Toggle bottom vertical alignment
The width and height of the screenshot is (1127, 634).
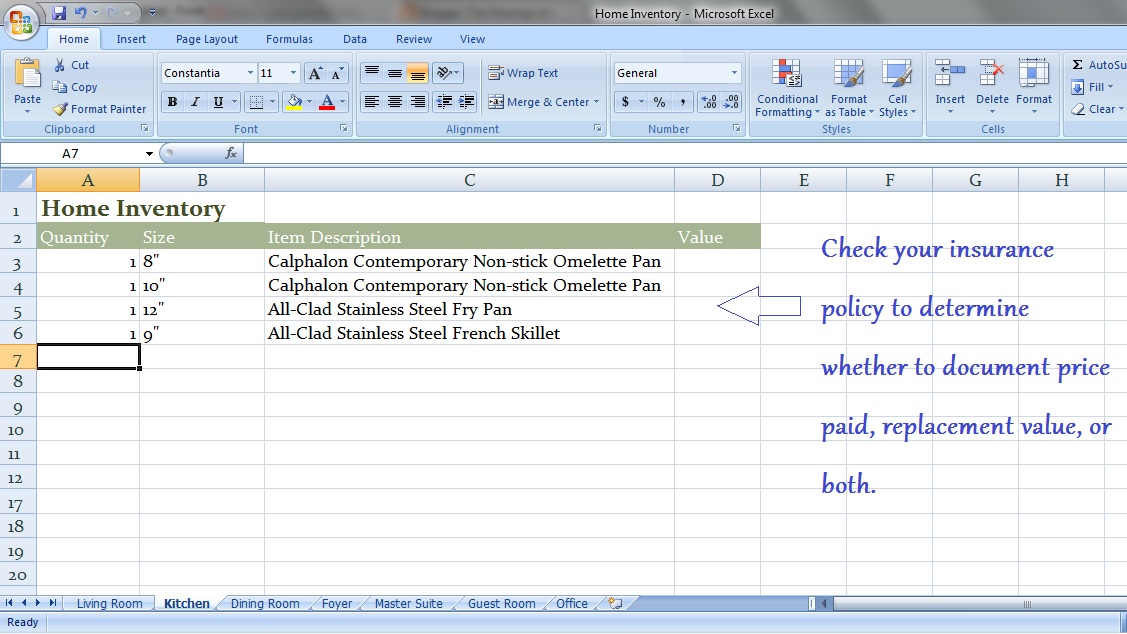[x=418, y=73]
